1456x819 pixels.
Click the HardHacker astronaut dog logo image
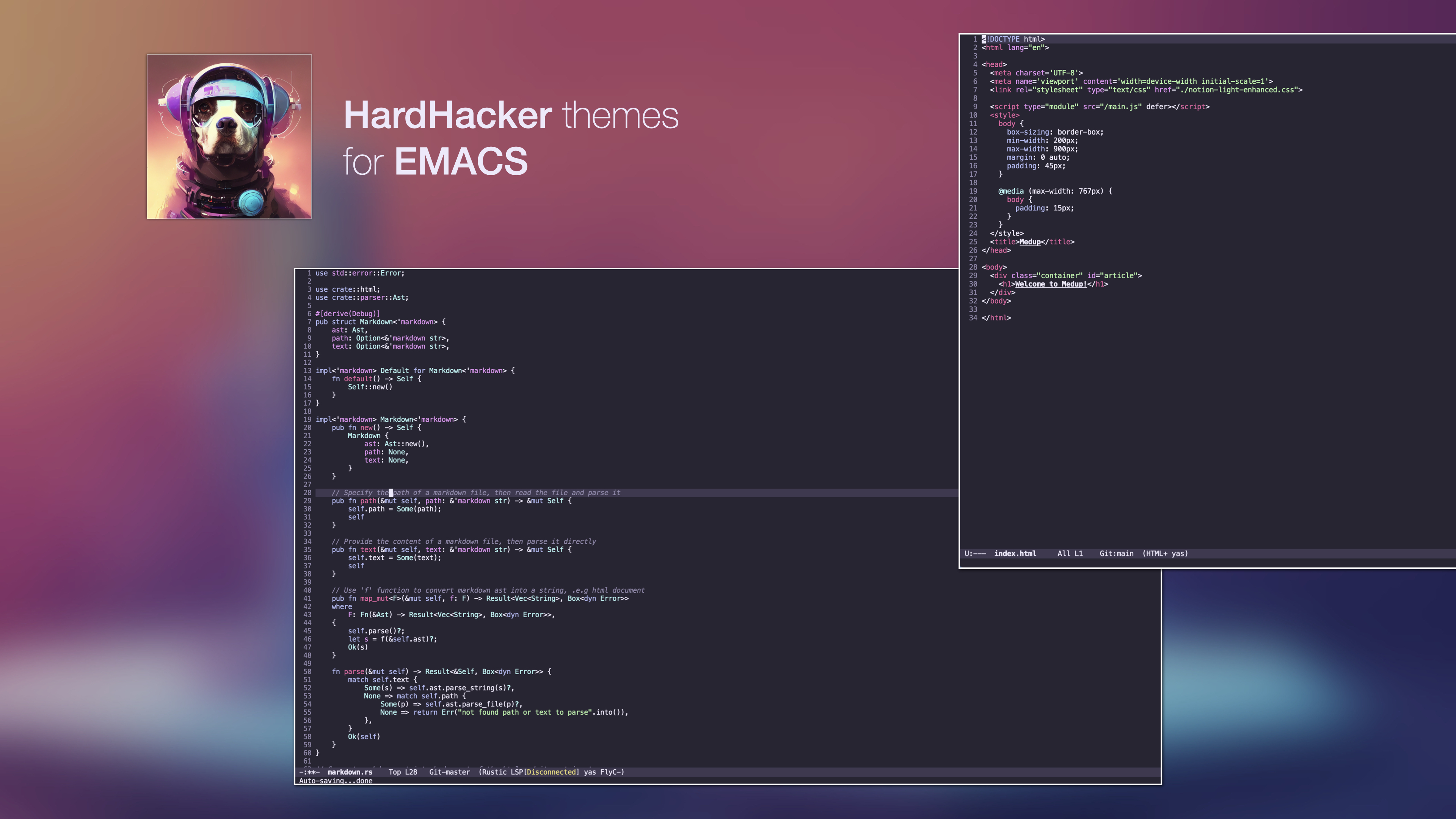click(x=229, y=136)
